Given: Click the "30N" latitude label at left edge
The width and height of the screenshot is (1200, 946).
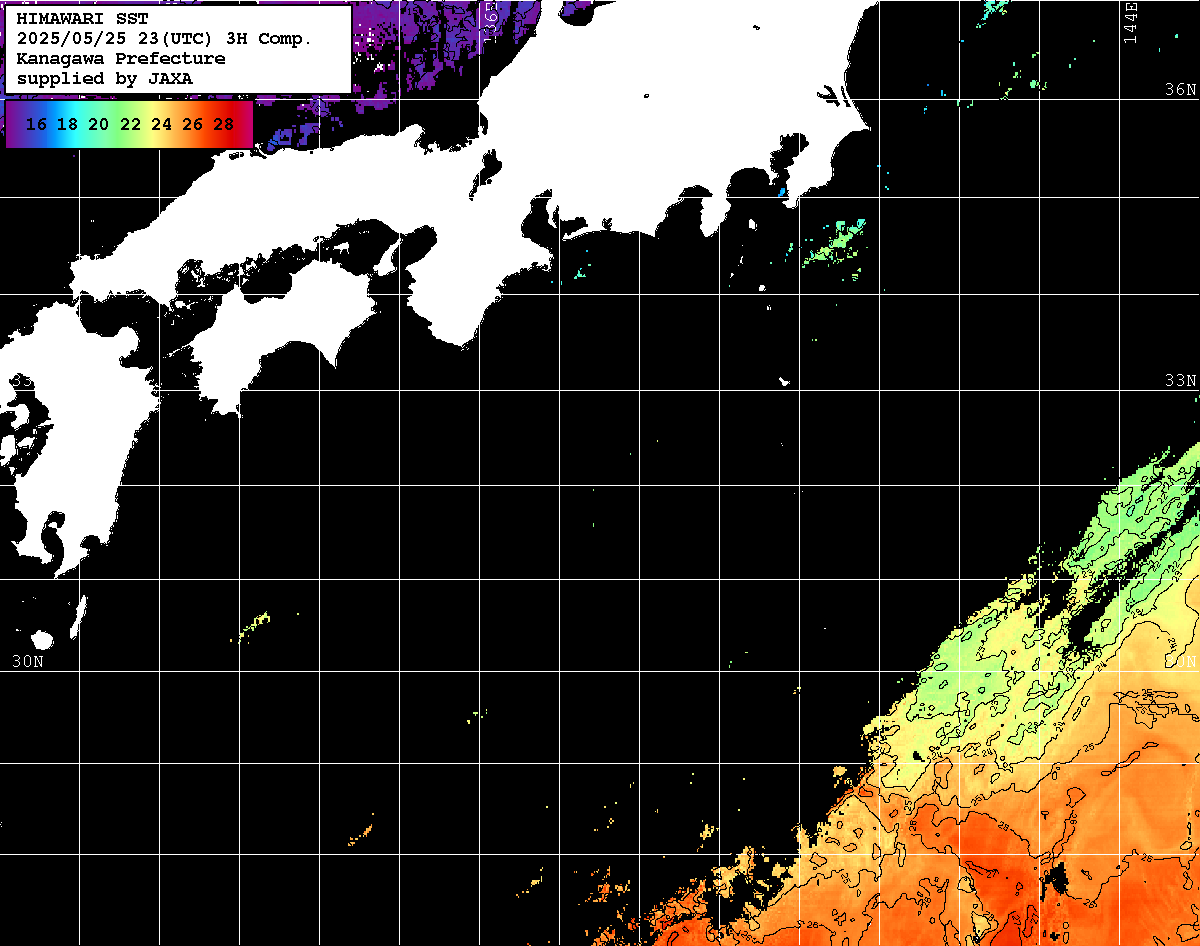Looking at the screenshot, I should 27,661.
